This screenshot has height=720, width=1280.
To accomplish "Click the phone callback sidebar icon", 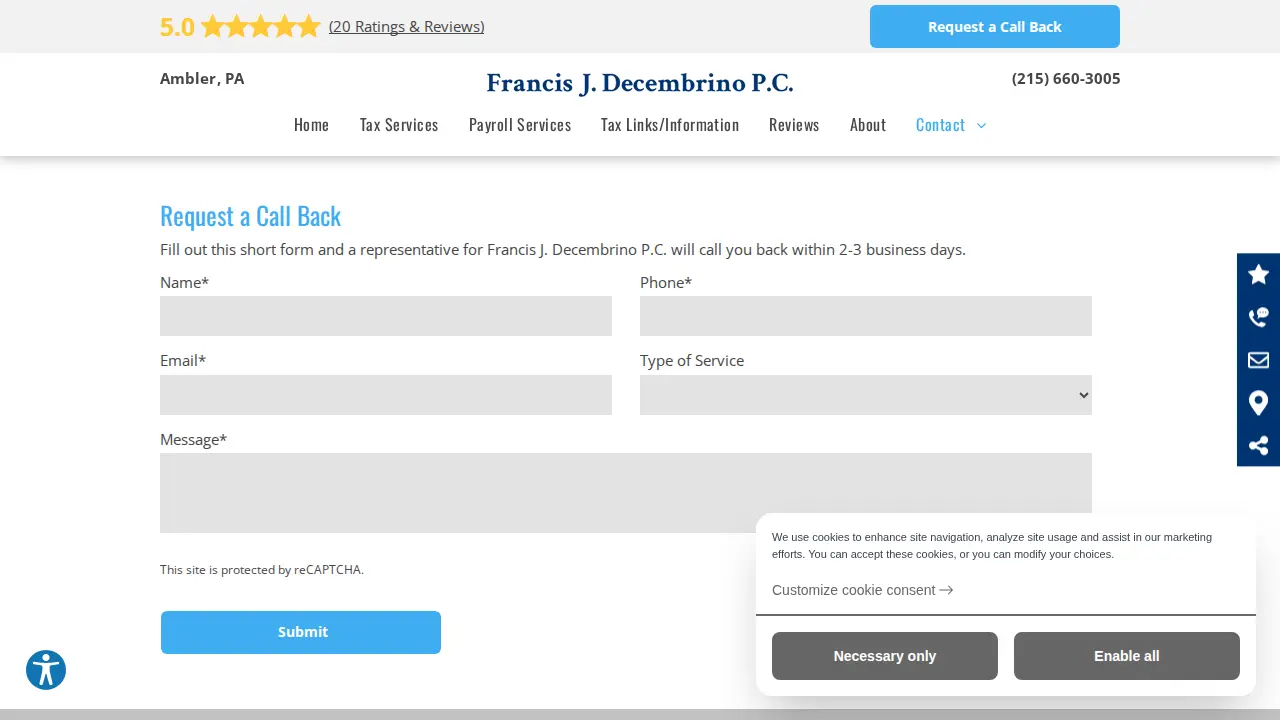I will 1258,317.
